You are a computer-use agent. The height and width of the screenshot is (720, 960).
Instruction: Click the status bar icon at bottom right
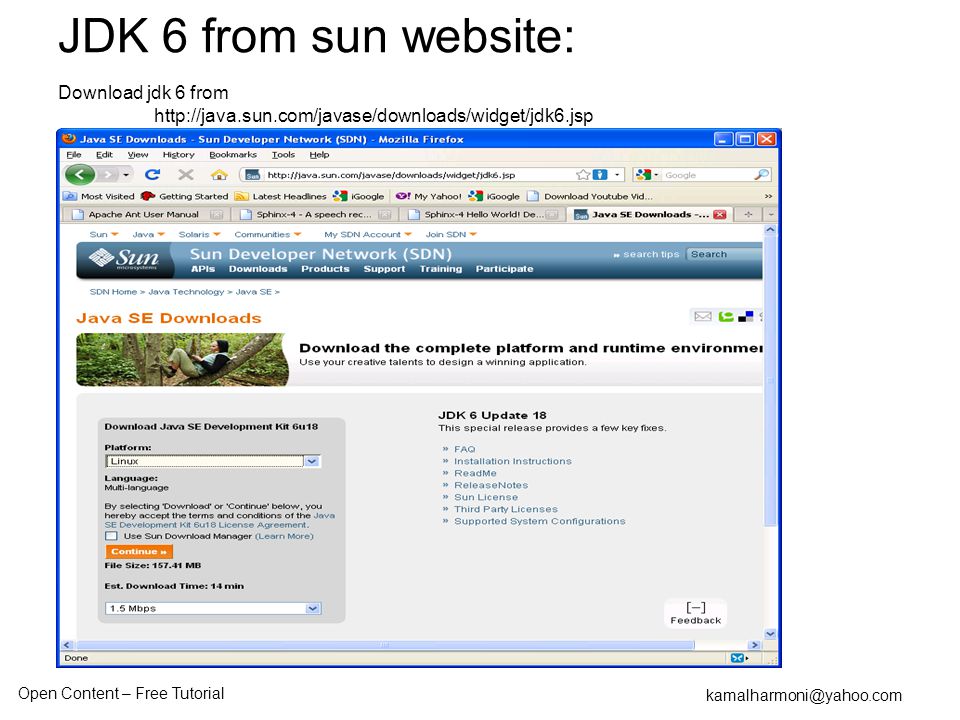click(739, 658)
